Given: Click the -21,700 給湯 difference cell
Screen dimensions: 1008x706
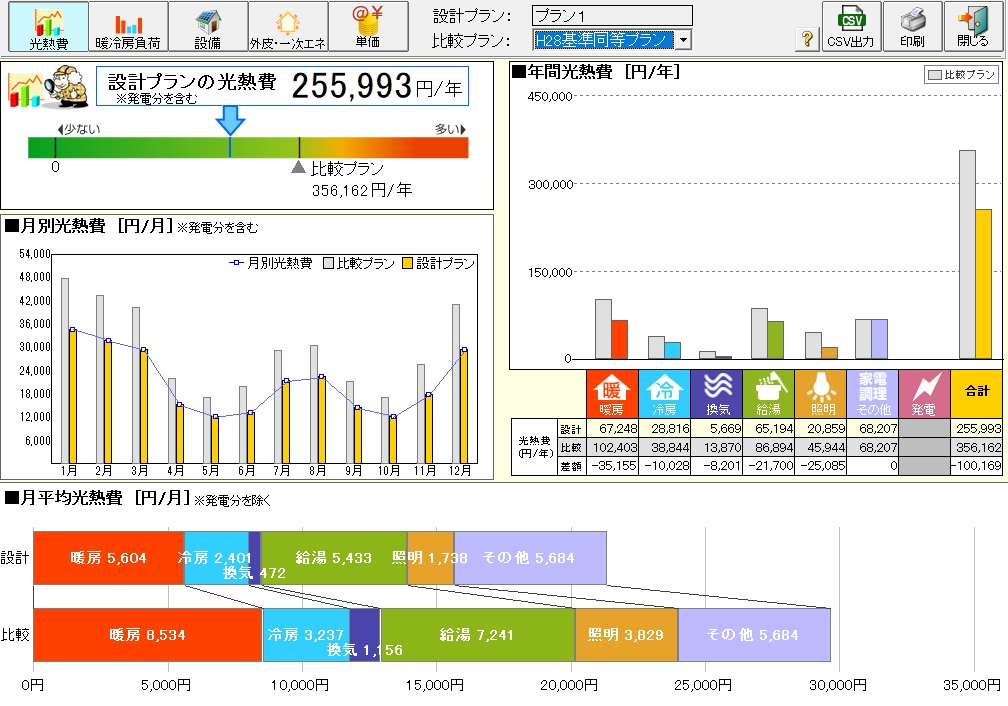Looking at the screenshot, I should [769, 466].
